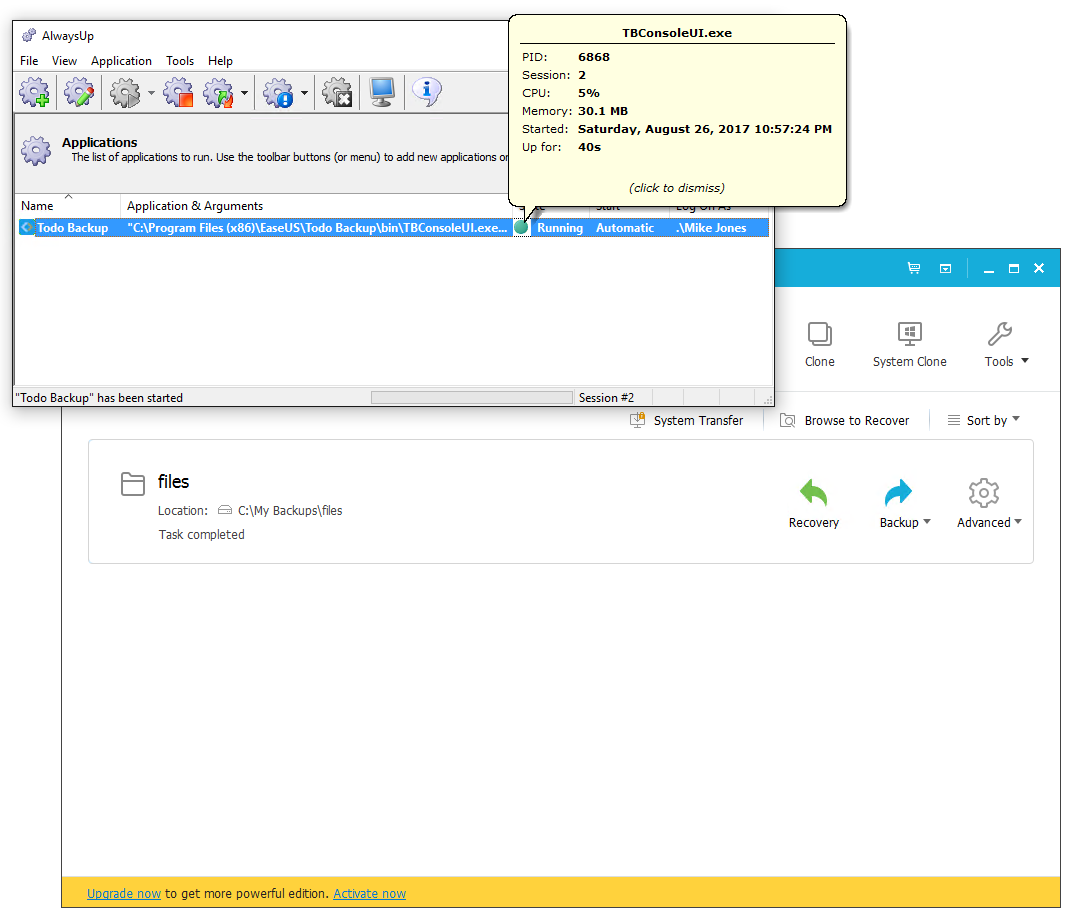This screenshot has height=915, width=1072.
Task: Open the dropdown arrow beside the gear-info icon
Action: (304, 92)
